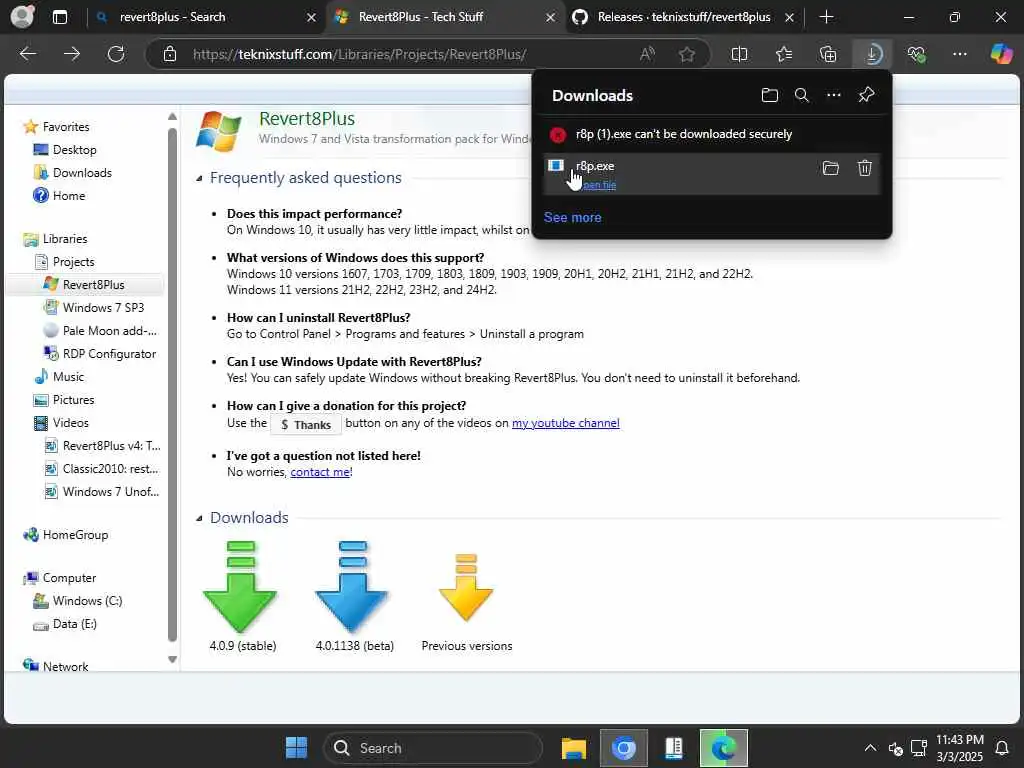
Task: Open Revert8Plus v4 video item
Action: coord(111,446)
